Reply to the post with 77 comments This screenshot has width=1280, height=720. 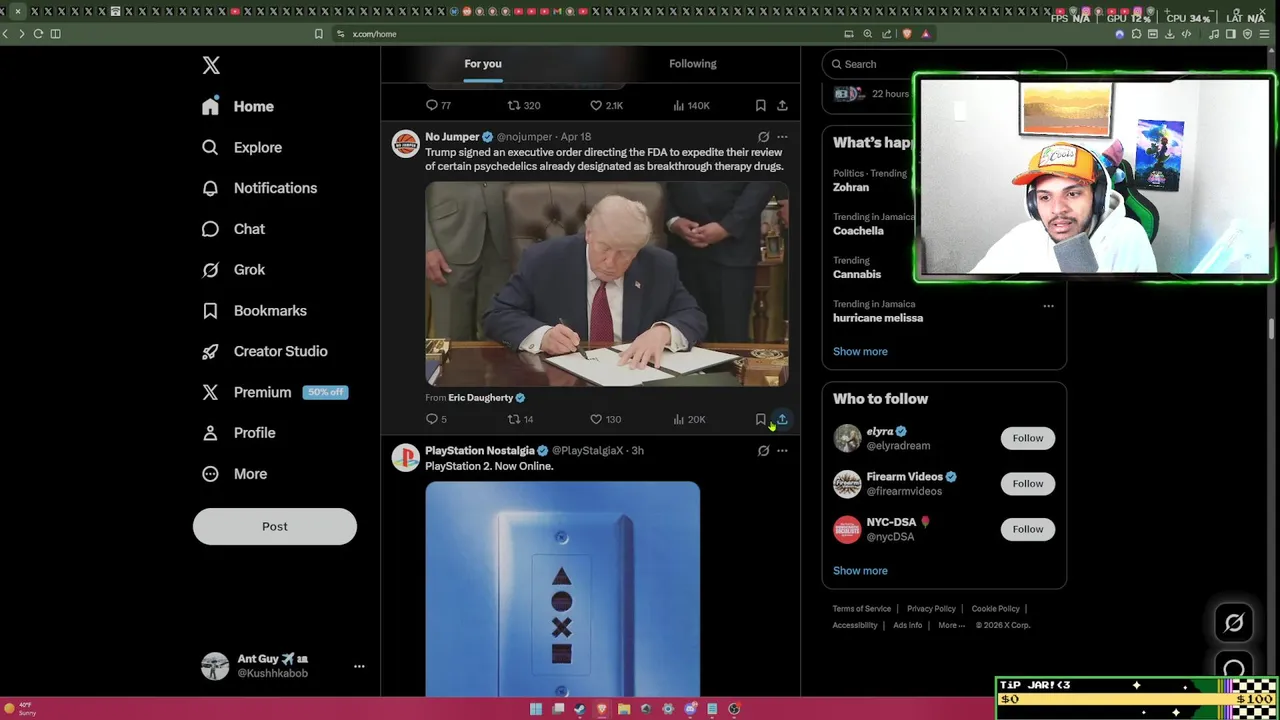pos(438,105)
